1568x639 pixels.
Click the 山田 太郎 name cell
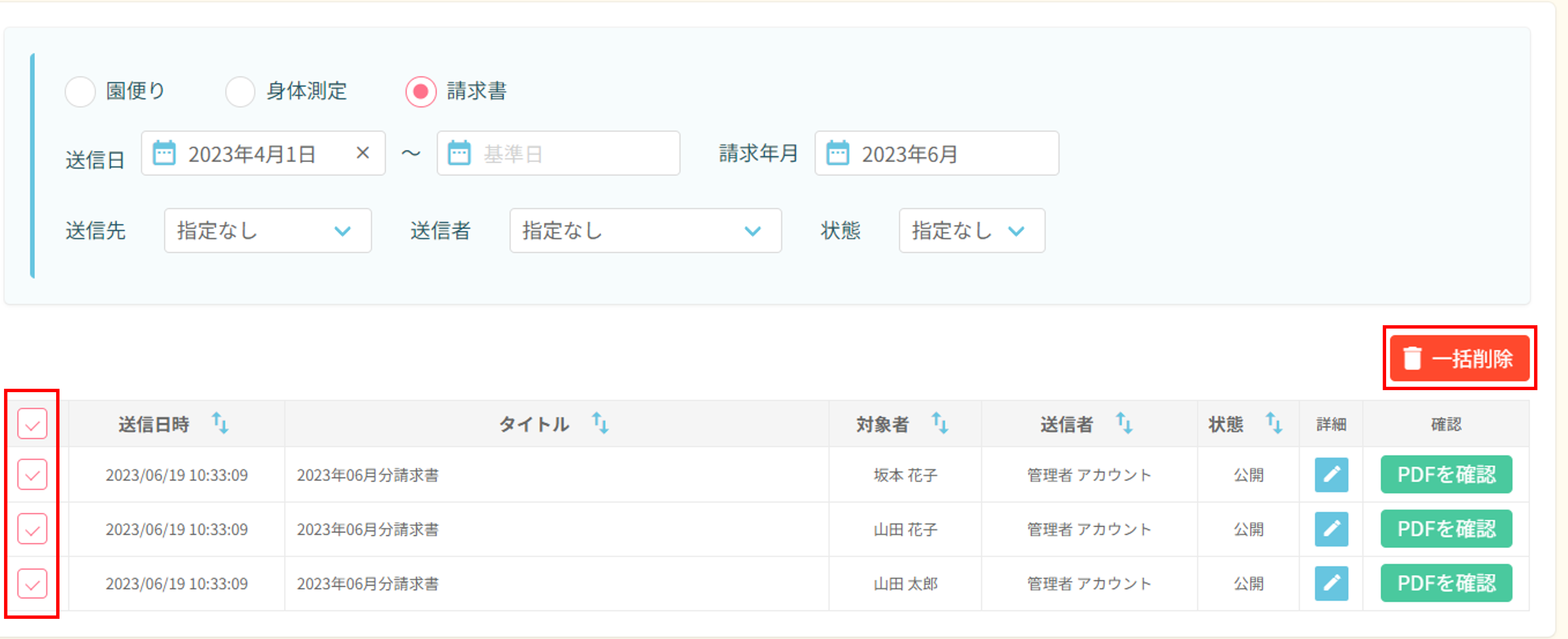pyautogui.click(x=905, y=584)
